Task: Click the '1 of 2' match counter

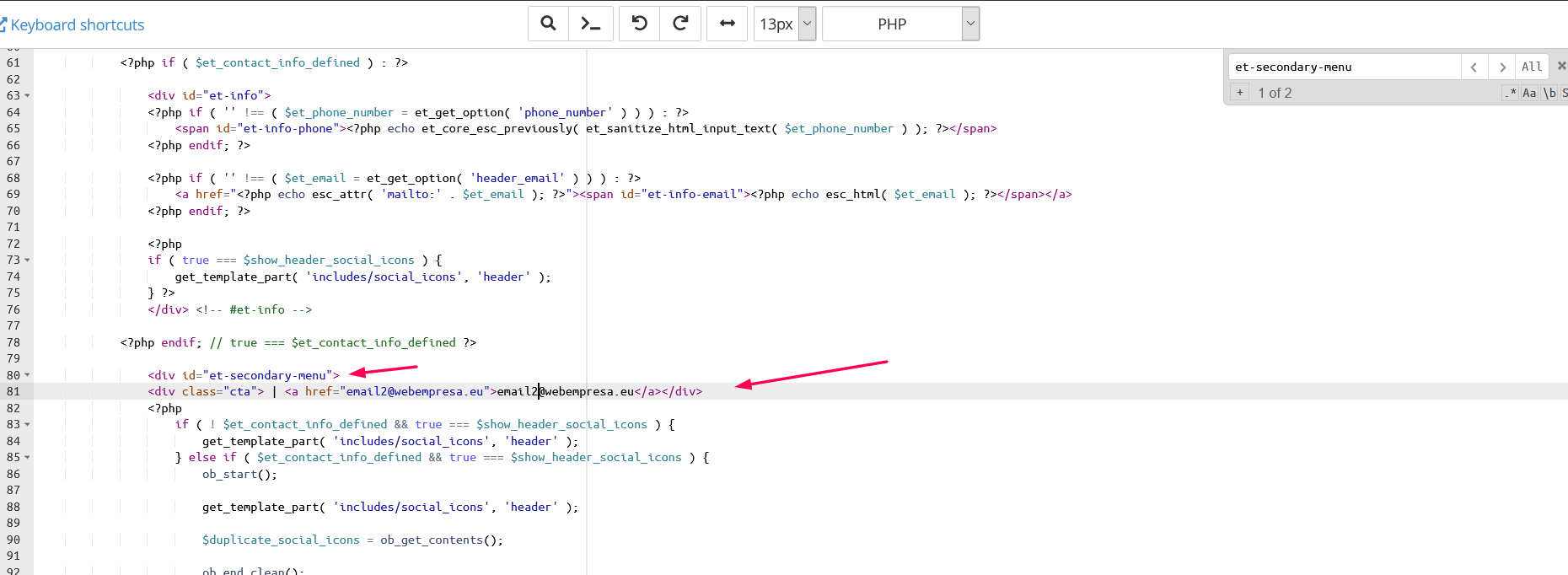Action: [1275, 93]
